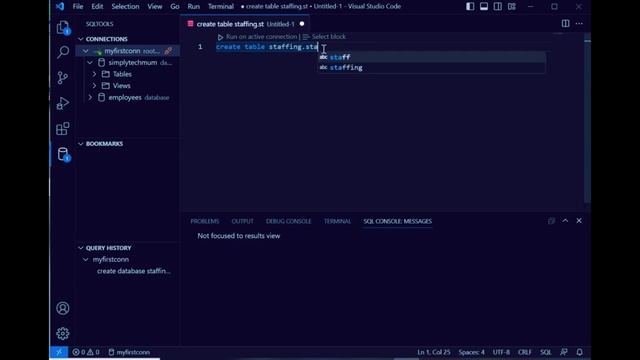Viewport: 640px width, 360px height.
Task: Open the Extensions view icon
Action: pos(63,129)
